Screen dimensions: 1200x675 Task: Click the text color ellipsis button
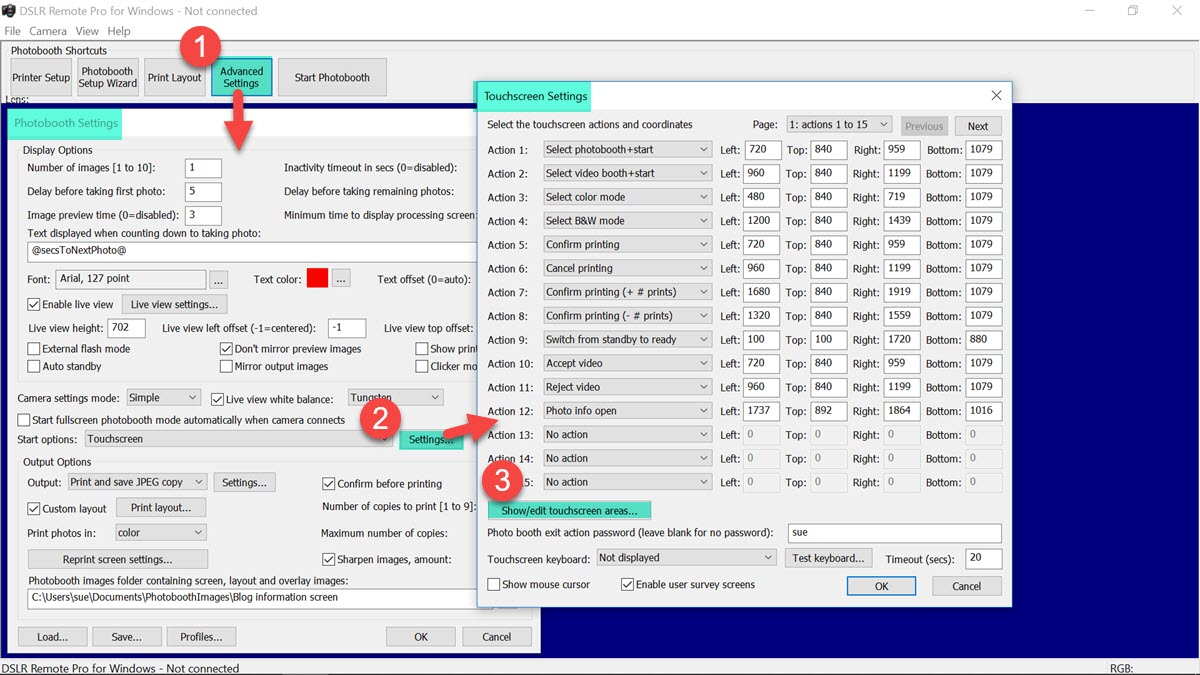[341, 280]
